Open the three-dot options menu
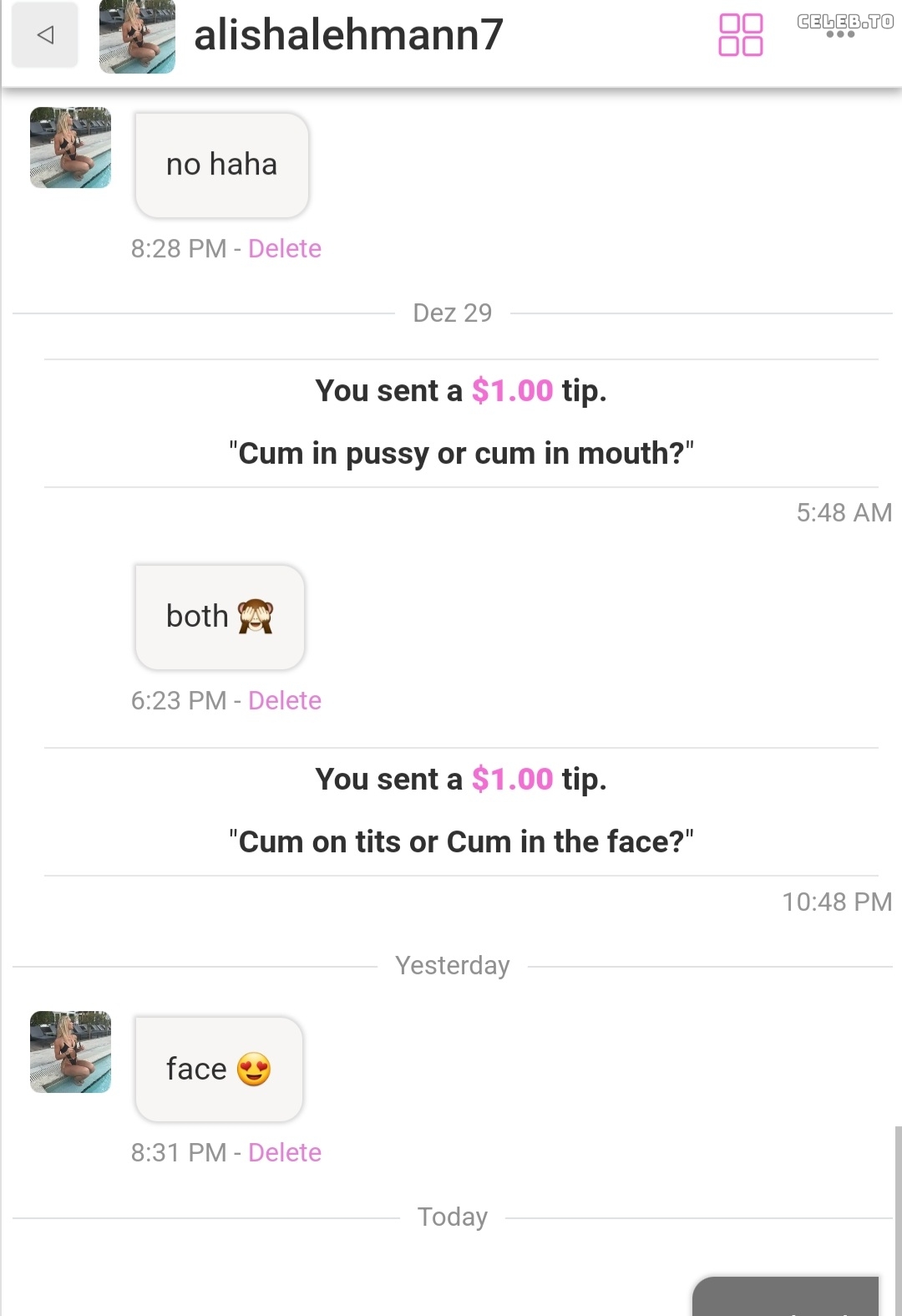 coord(840,34)
